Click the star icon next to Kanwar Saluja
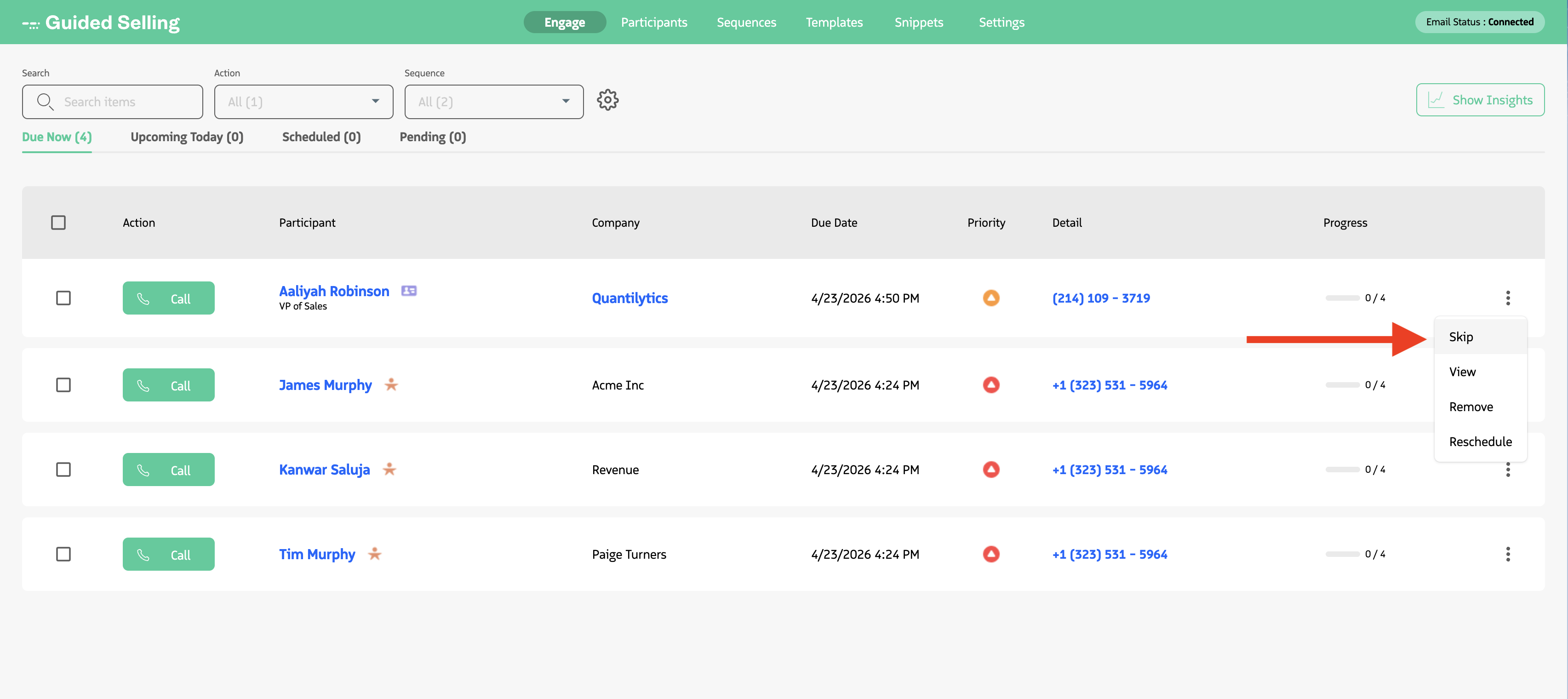The width and height of the screenshot is (1568, 699). 389,470
